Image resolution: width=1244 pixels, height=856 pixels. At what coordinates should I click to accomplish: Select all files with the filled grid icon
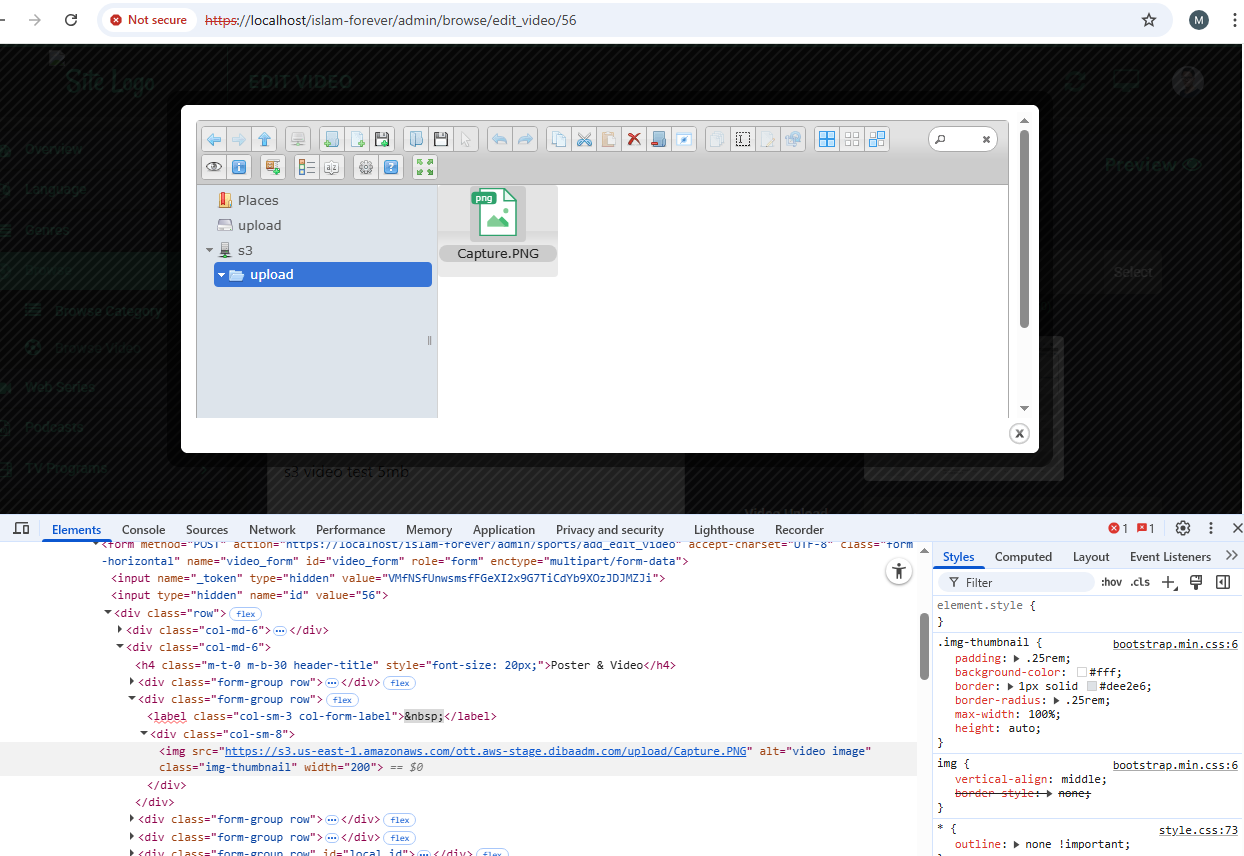[827, 139]
